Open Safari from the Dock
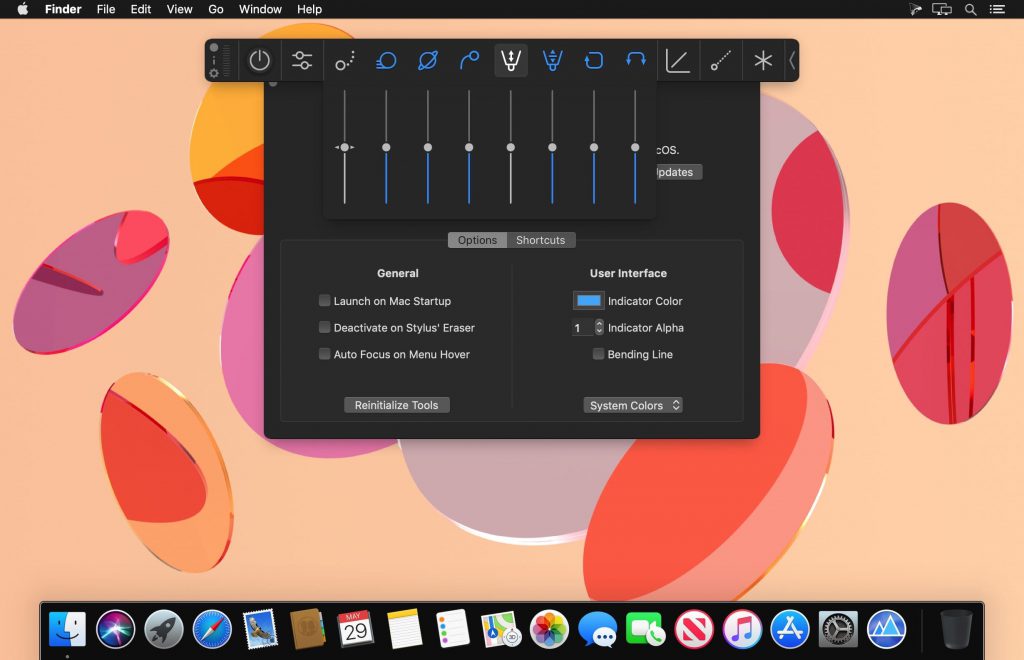1024x660 pixels. click(x=212, y=629)
